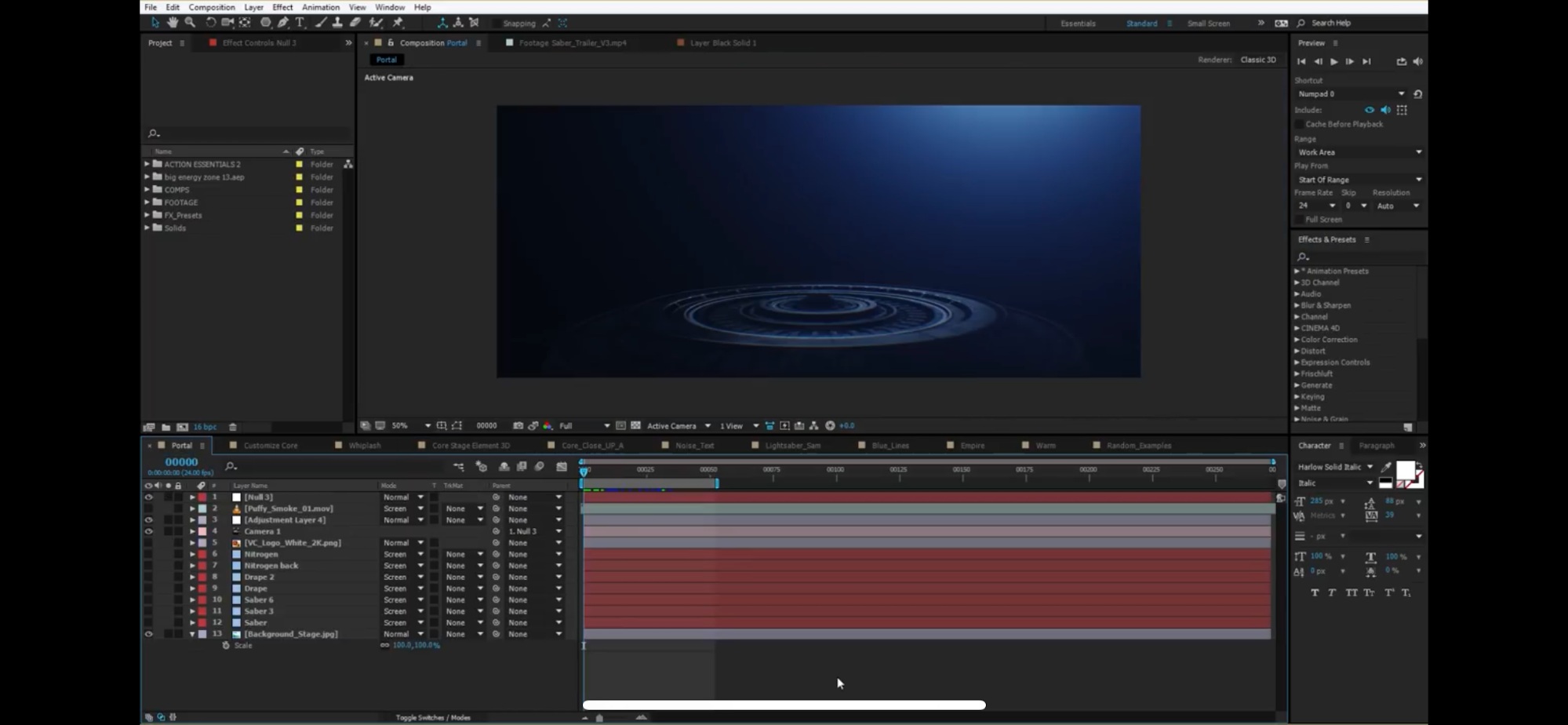Select the Type tool
This screenshot has width=1568, height=725.
(300, 23)
